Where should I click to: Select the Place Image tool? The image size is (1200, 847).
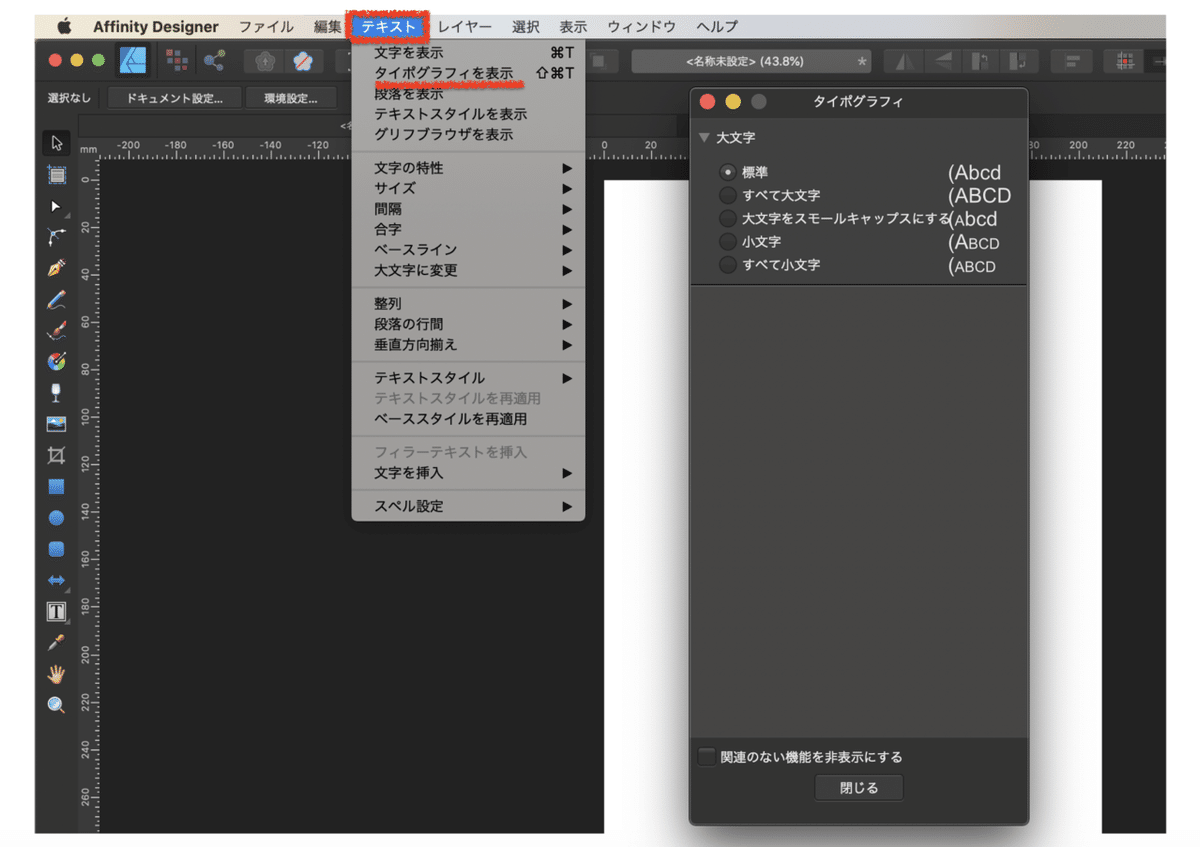click(56, 424)
